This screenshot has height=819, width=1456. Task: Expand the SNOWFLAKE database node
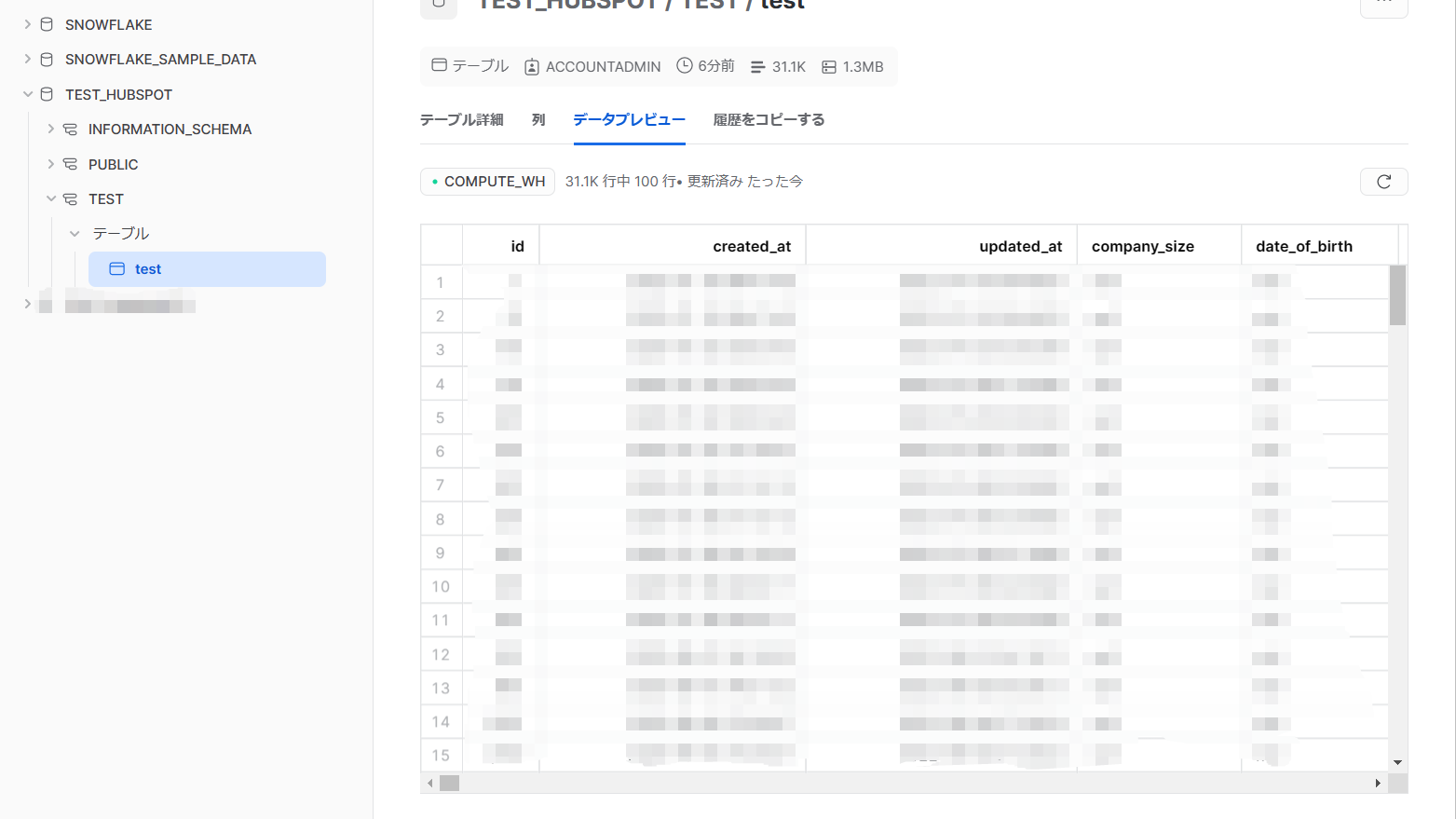(x=27, y=25)
